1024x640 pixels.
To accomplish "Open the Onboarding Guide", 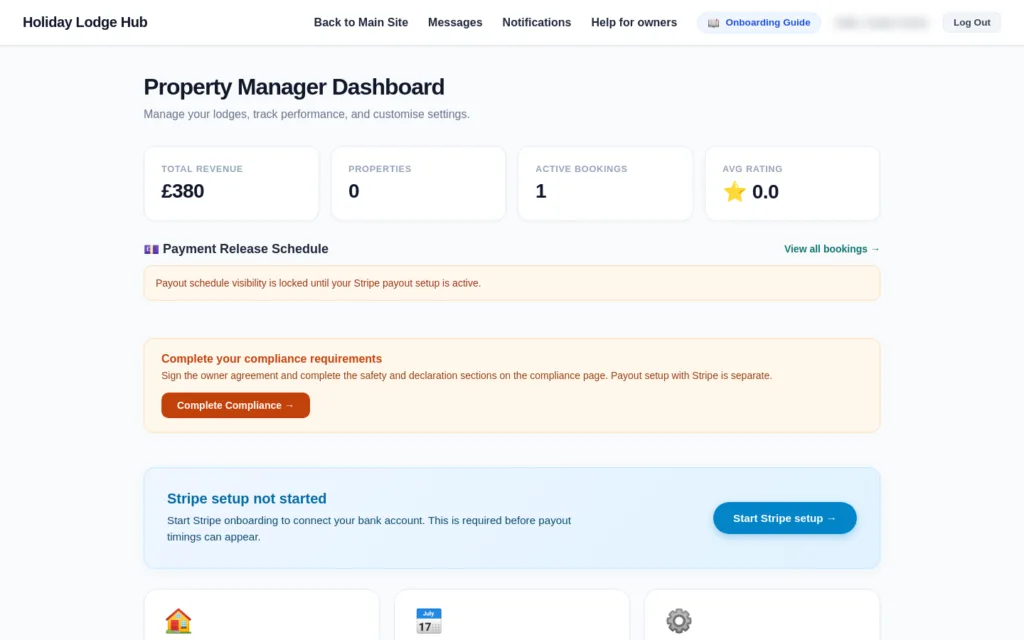I will coord(759,22).
